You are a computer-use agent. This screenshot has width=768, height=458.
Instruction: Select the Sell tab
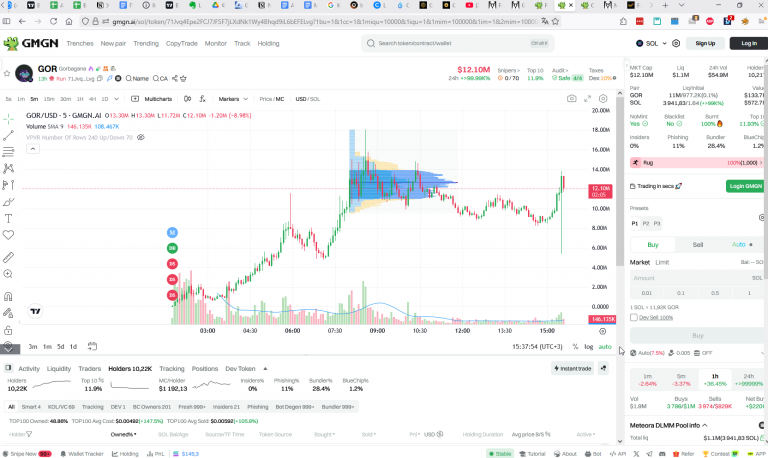click(x=697, y=244)
